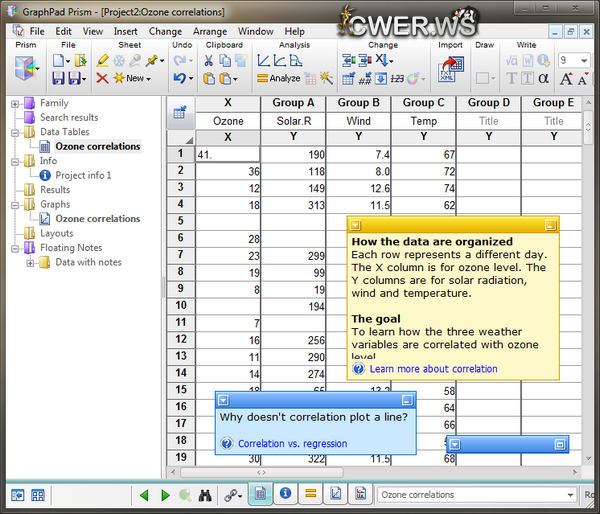The image size is (600, 514).
Task: Open the Arrange menu
Action: pos(209,31)
